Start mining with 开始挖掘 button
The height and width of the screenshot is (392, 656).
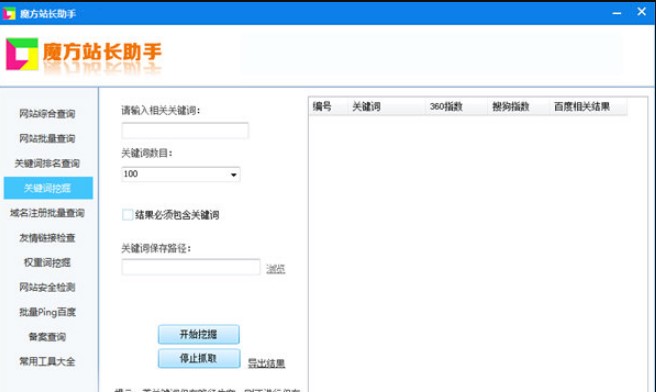[199, 334]
